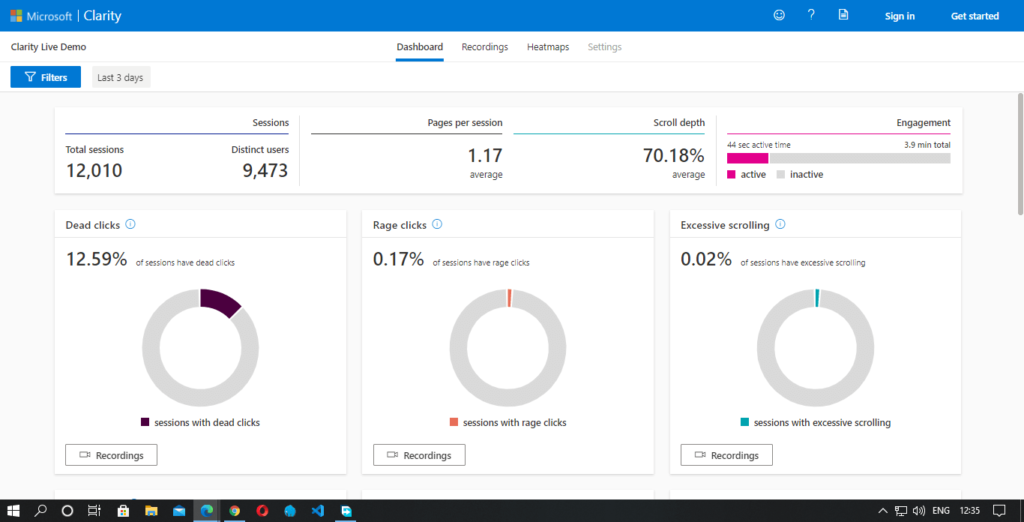Click the 0.02% excessive scrolling percentage
This screenshot has width=1024, height=522.
coord(706,259)
